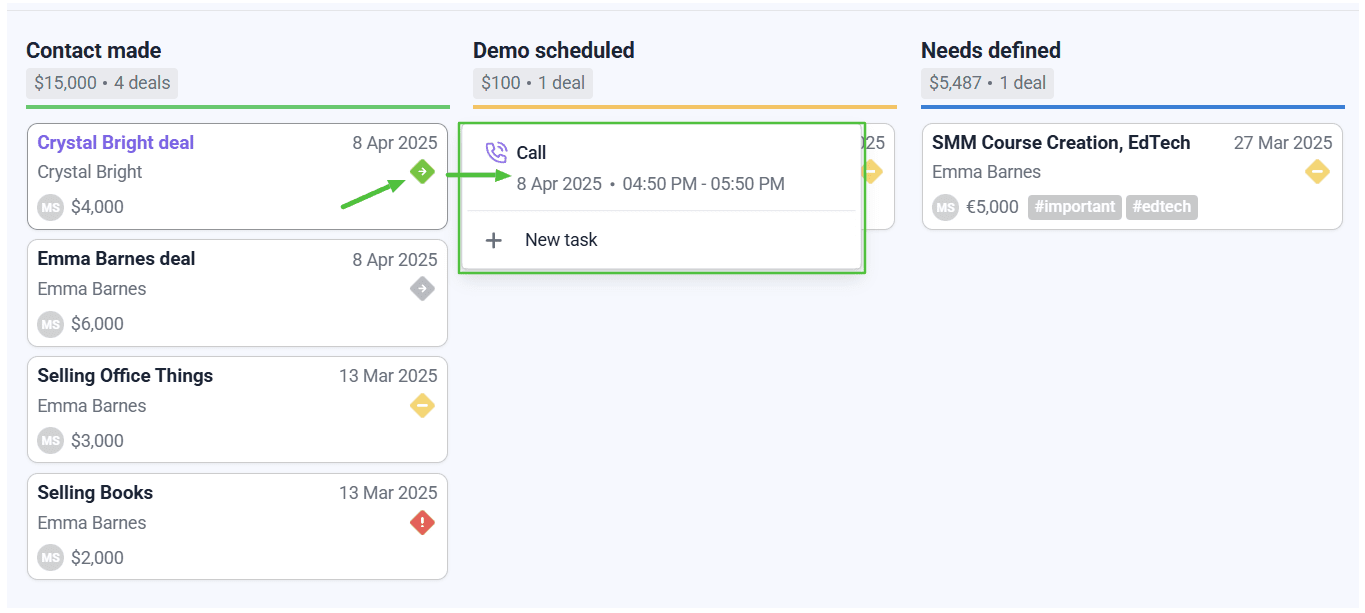Open Selling Office Things deal
The image size is (1365, 613).
[125, 376]
